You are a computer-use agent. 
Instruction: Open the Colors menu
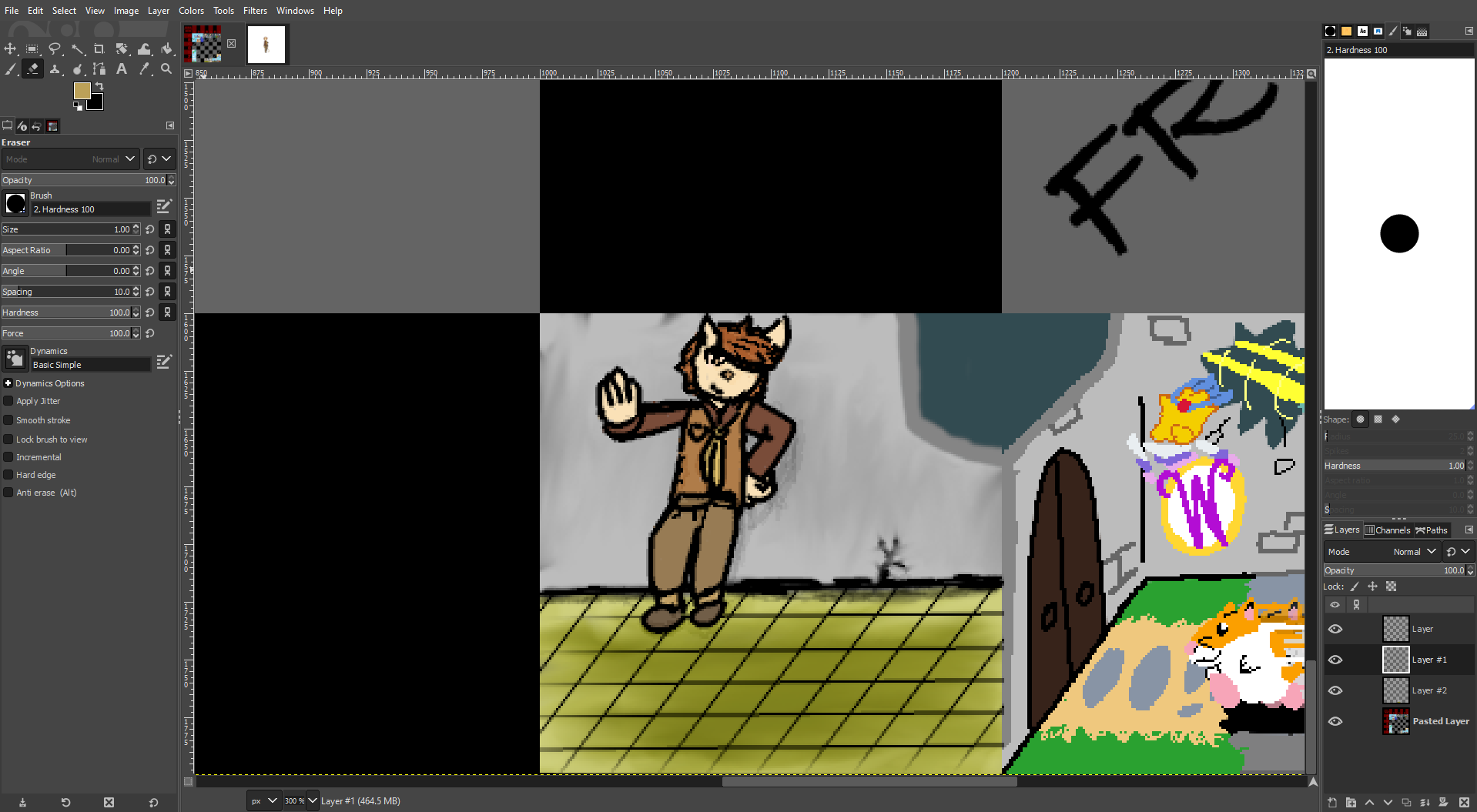point(191,11)
